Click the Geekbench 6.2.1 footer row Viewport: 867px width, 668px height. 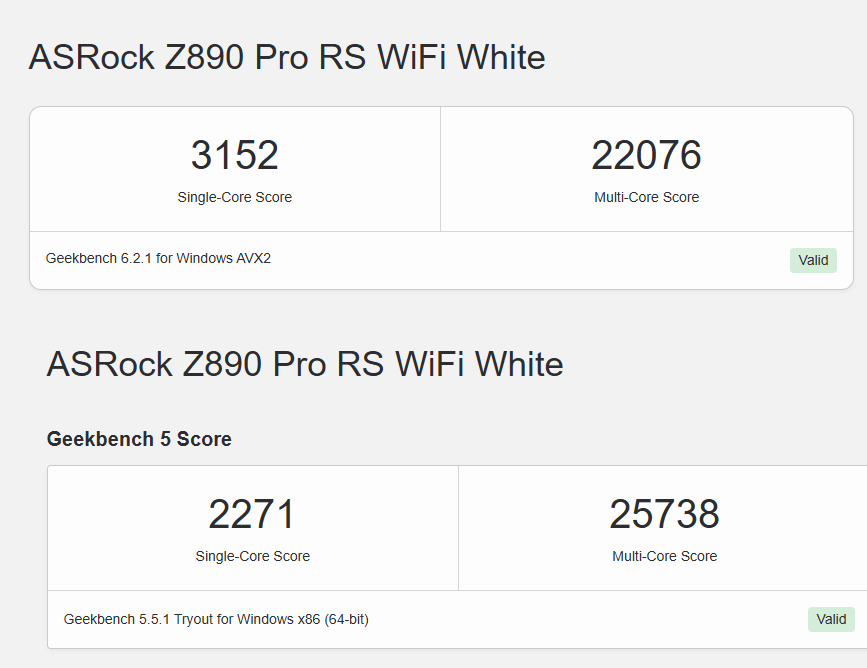tap(441, 260)
